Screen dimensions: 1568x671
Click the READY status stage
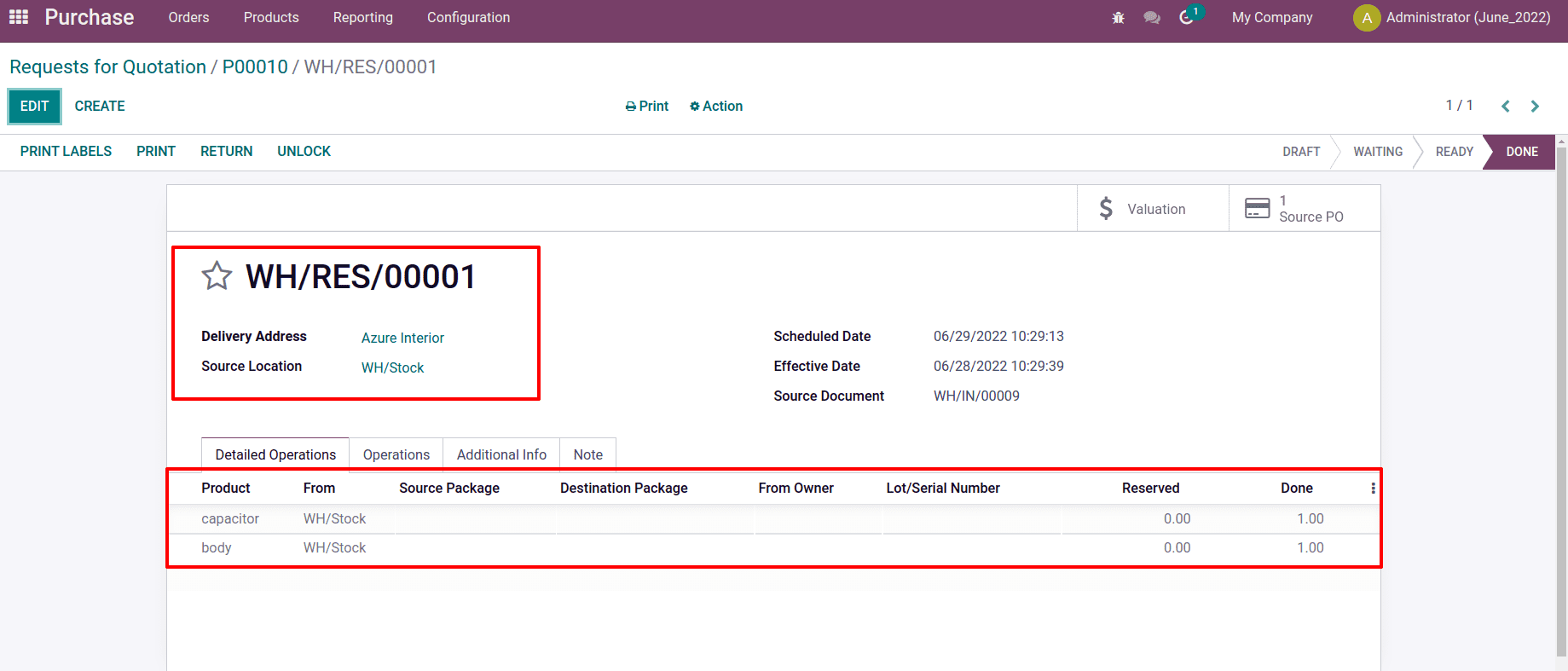tap(1455, 152)
